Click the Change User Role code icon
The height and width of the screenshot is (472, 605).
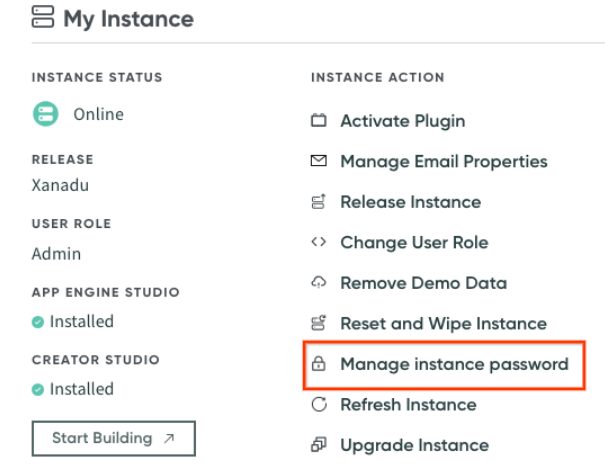319,242
